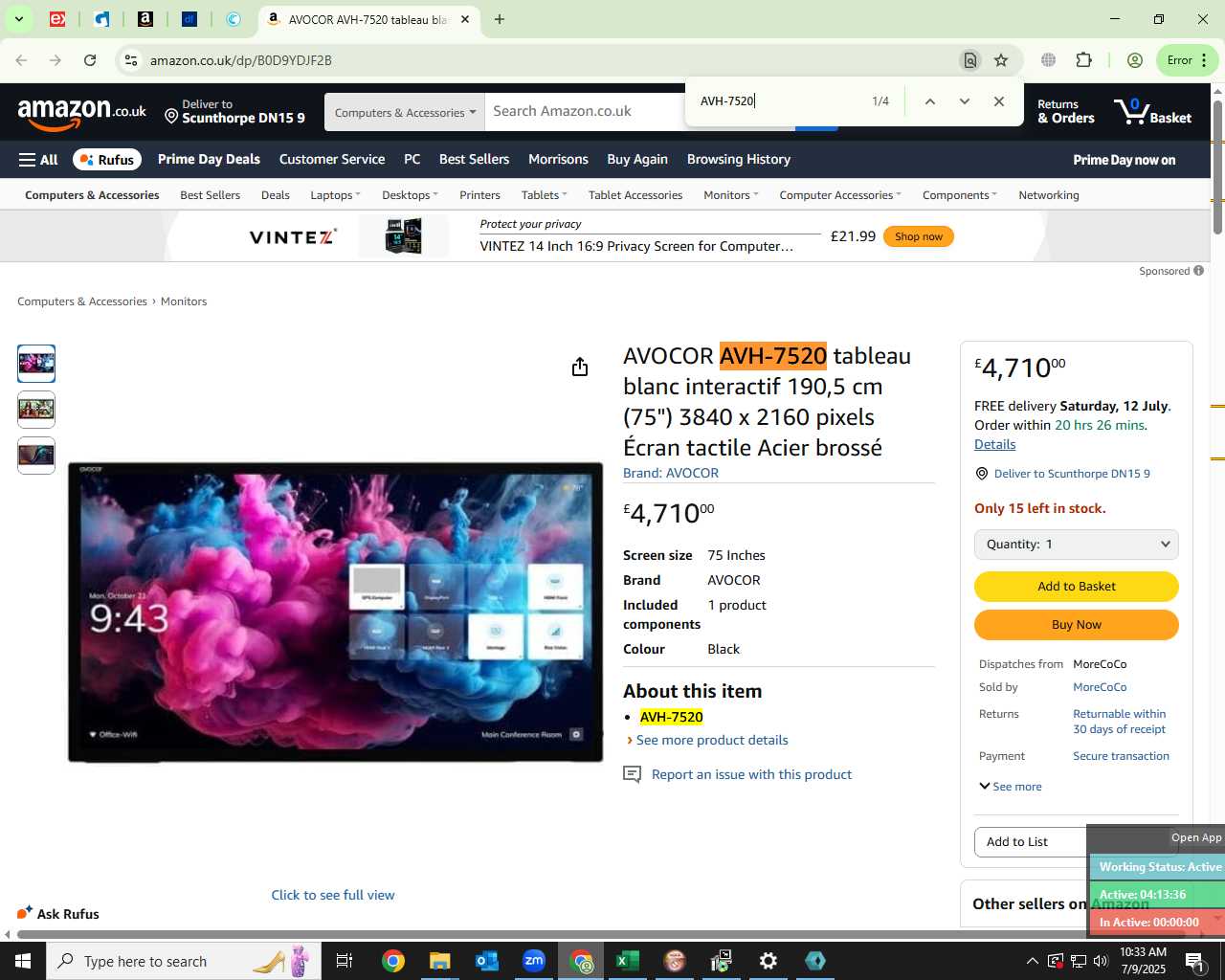Open Excel from taskbar
Image resolution: width=1225 pixels, height=980 pixels.
coord(628,961)
